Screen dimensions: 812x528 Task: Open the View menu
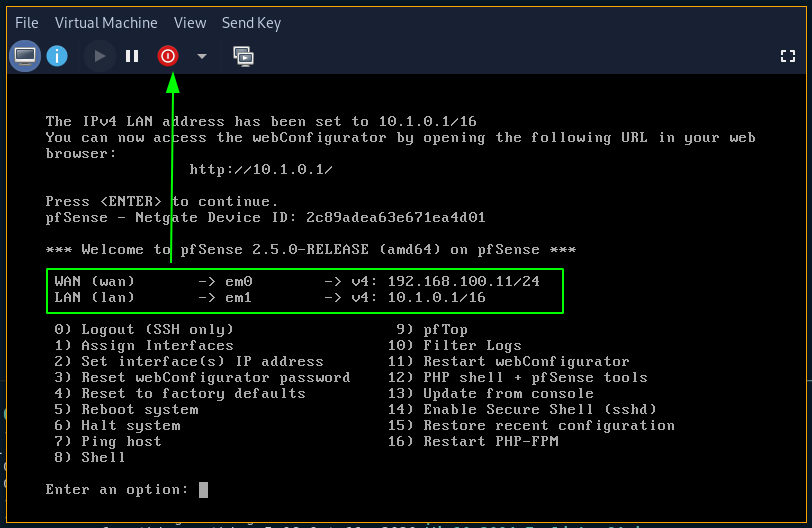[x=190, y=23]
